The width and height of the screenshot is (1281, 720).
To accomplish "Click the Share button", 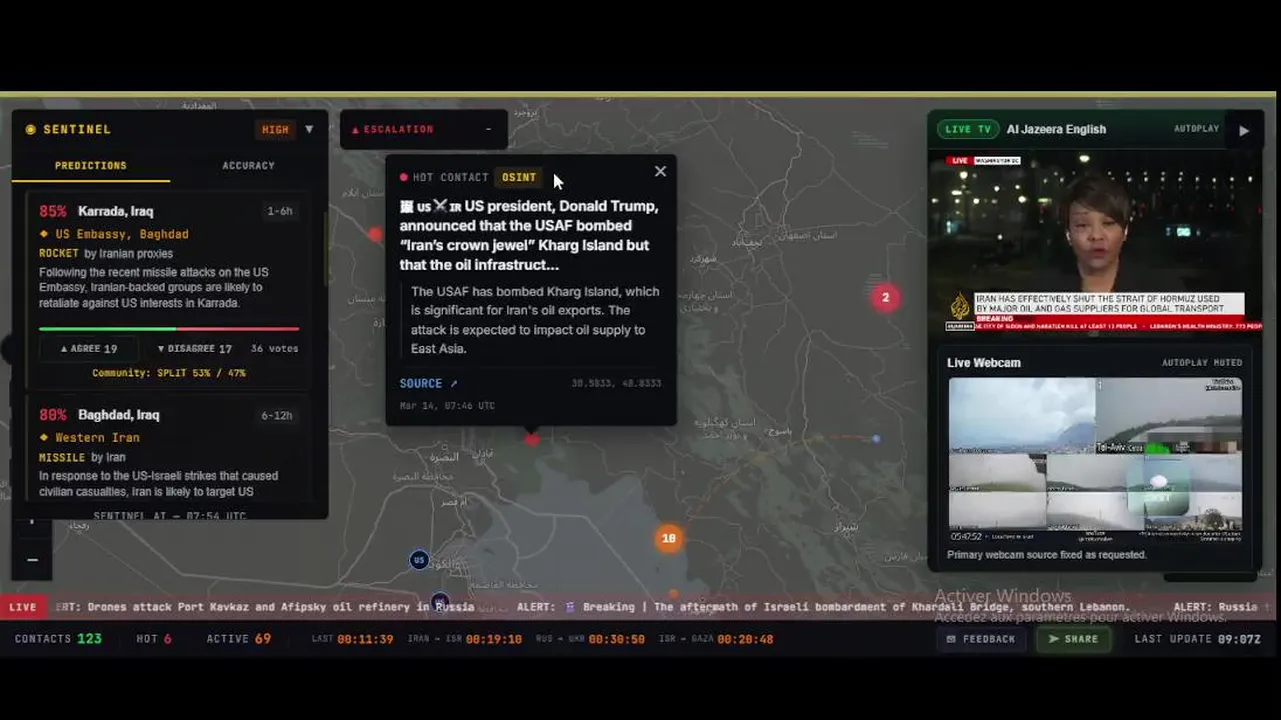I will [x=1072, y=639].
